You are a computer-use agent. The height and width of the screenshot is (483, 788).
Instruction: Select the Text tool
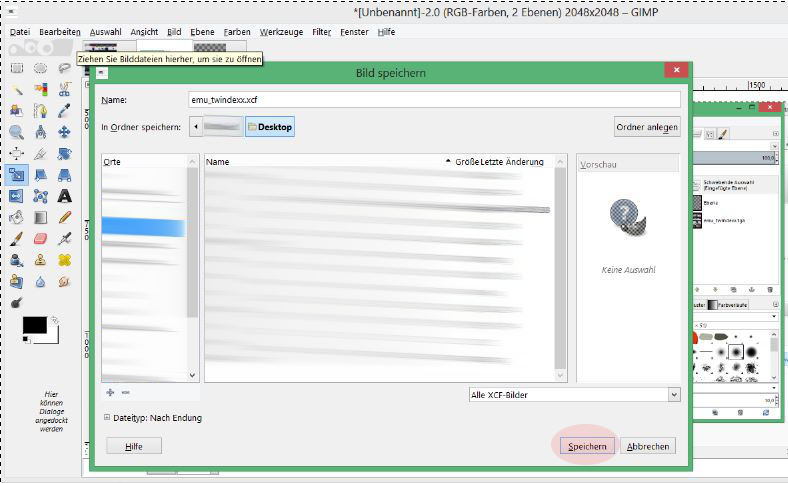pos(64,196)
